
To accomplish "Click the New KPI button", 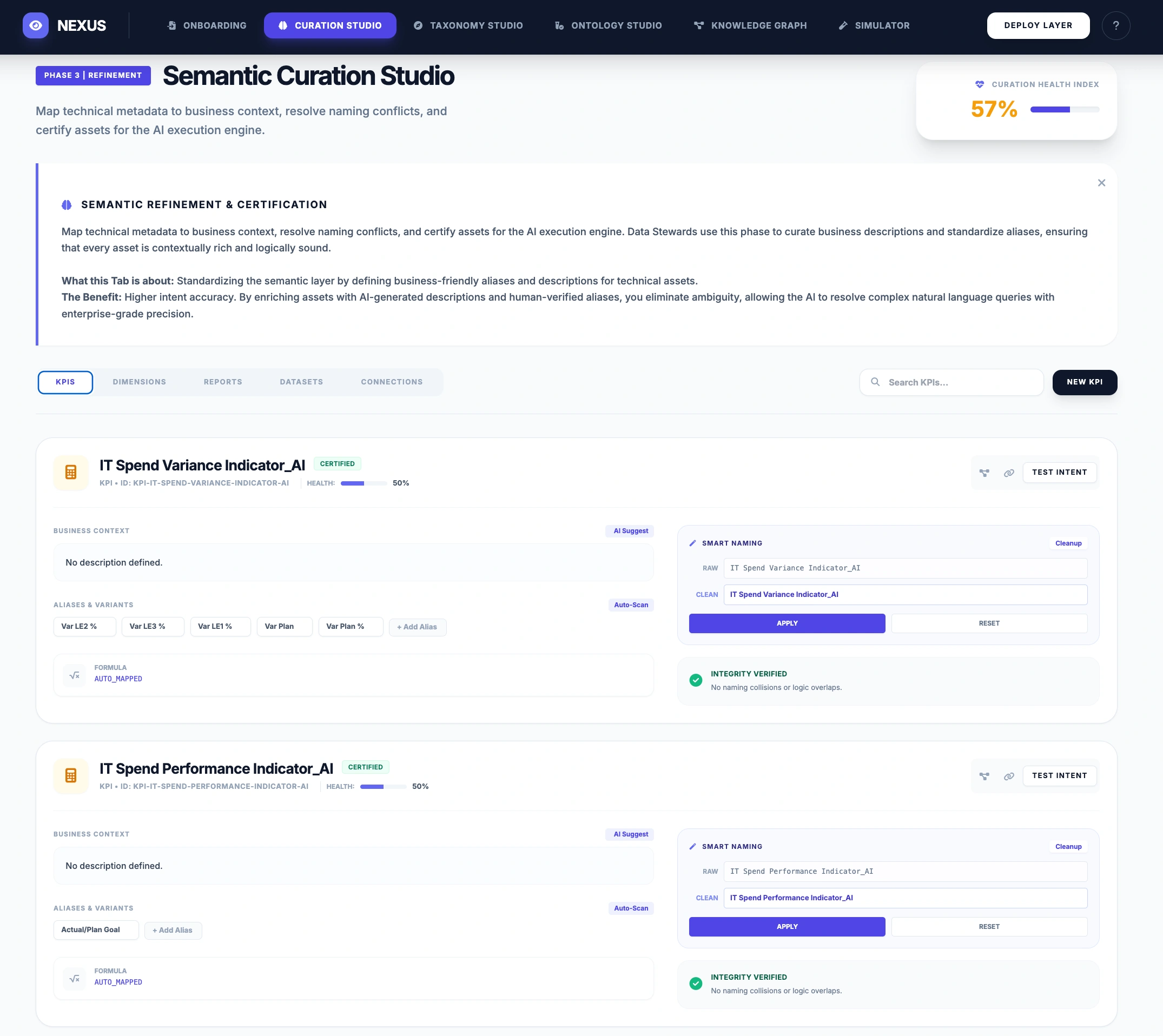I will click(1084, 382).
